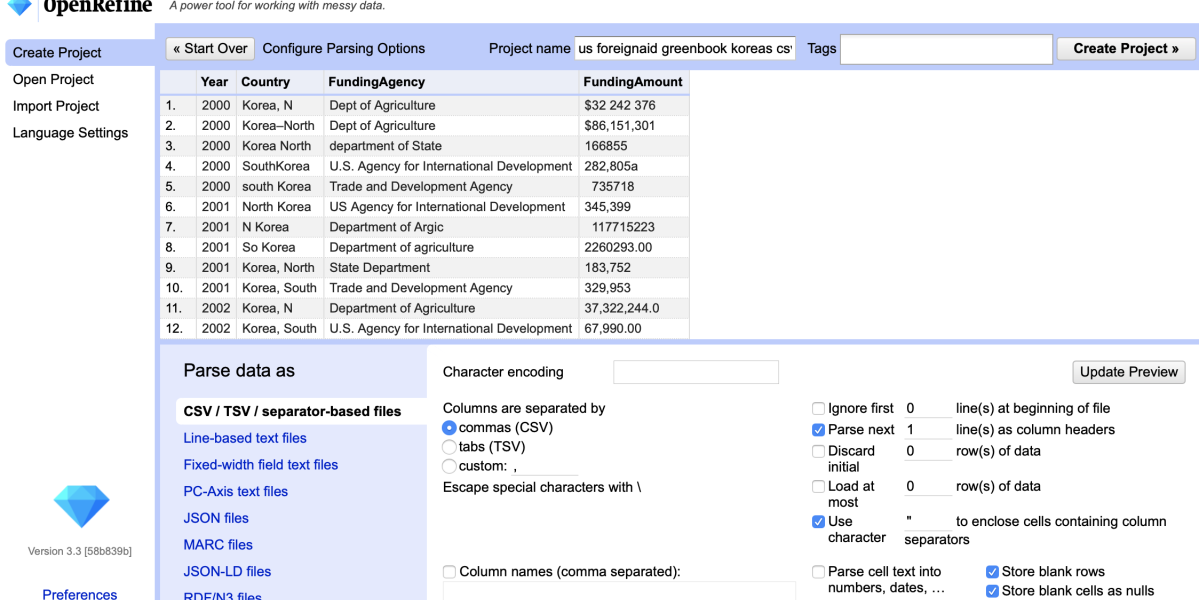Toggle Store blank cells as nulls checkbox
Image resolution: width=1200 pixels, height=600 pixels.
tap(992, 591)
